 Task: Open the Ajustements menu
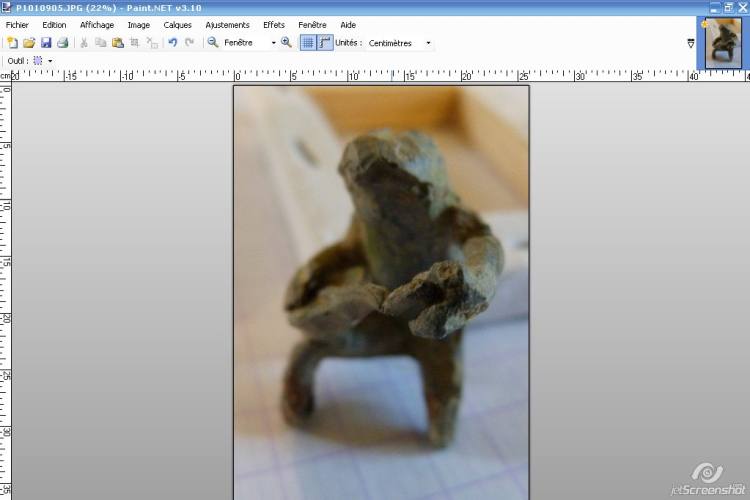(x=227, y=25)
